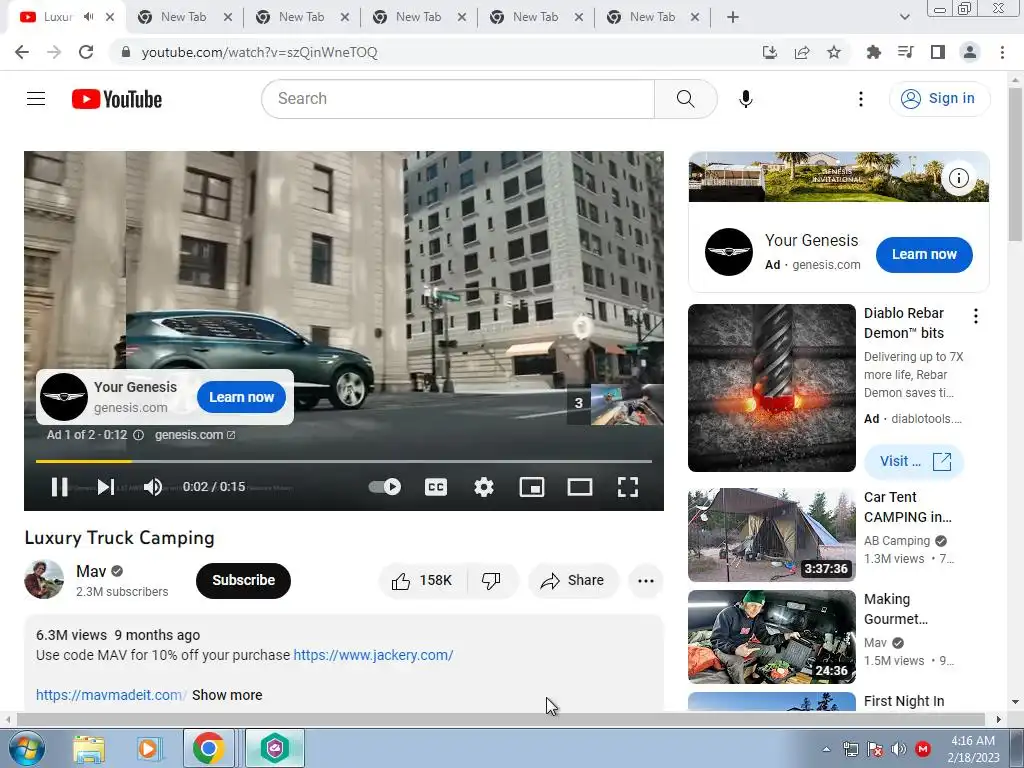This screenshot has height=768, width=1024.
Task: Like the video with 158K thumbs up
Action: tap(422, 581)
